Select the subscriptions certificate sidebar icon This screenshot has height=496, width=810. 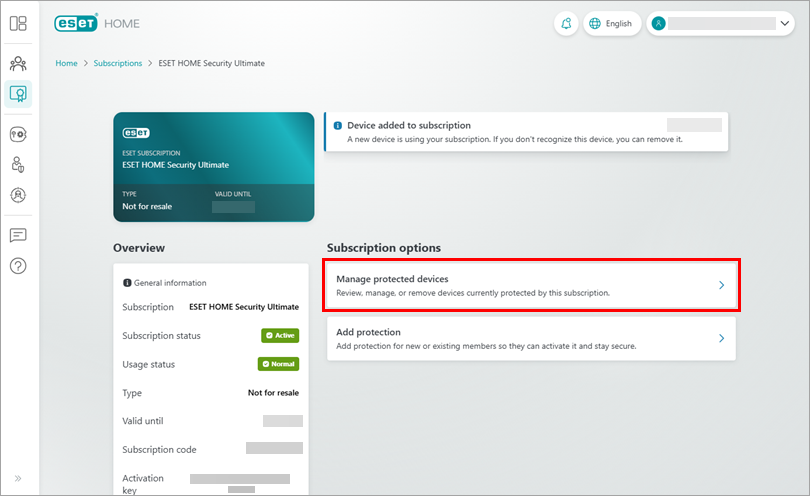click(18, 94)
